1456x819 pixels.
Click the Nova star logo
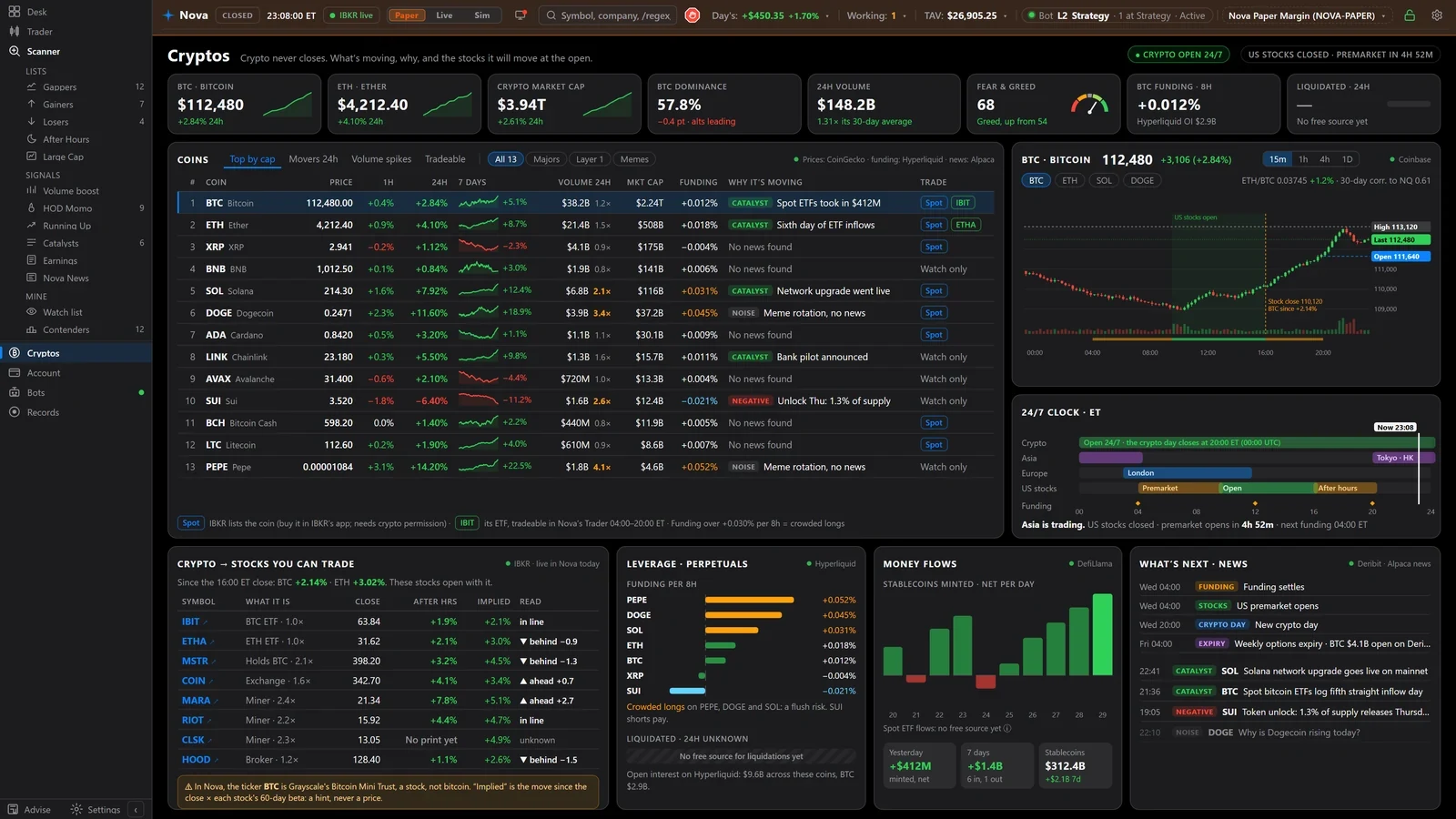click(x=168, y=15)
